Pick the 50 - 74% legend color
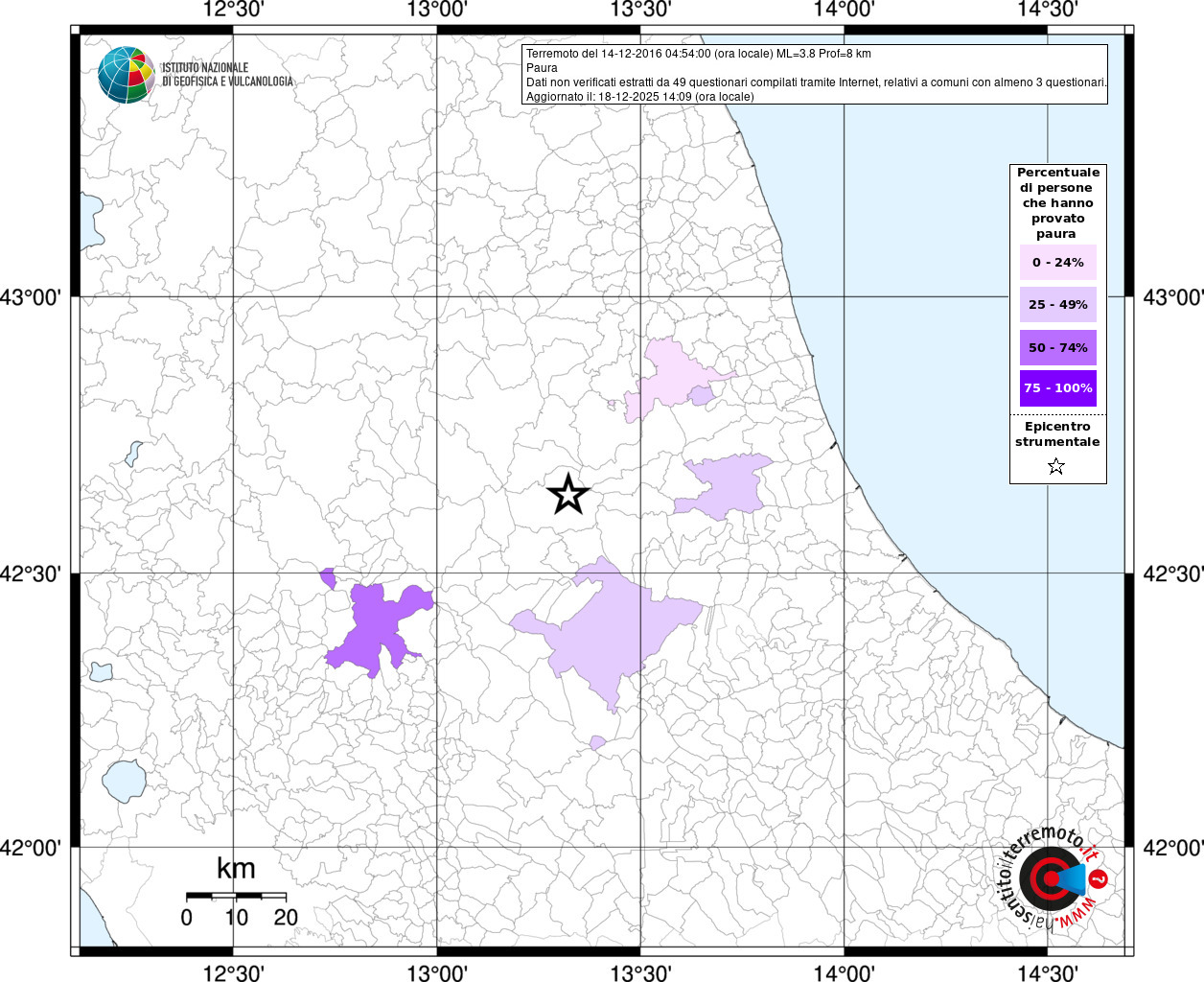 click(x=1058, y=347)
